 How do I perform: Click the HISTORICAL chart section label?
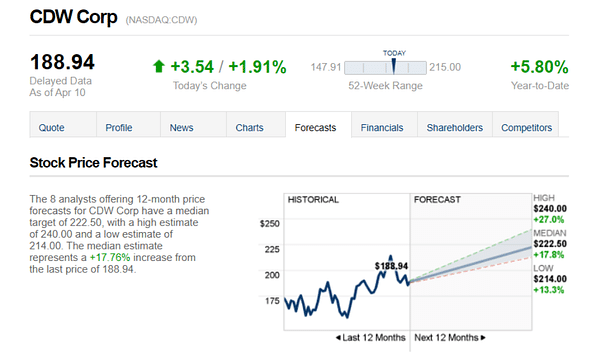pyautogui.click(x=313, y=200)
